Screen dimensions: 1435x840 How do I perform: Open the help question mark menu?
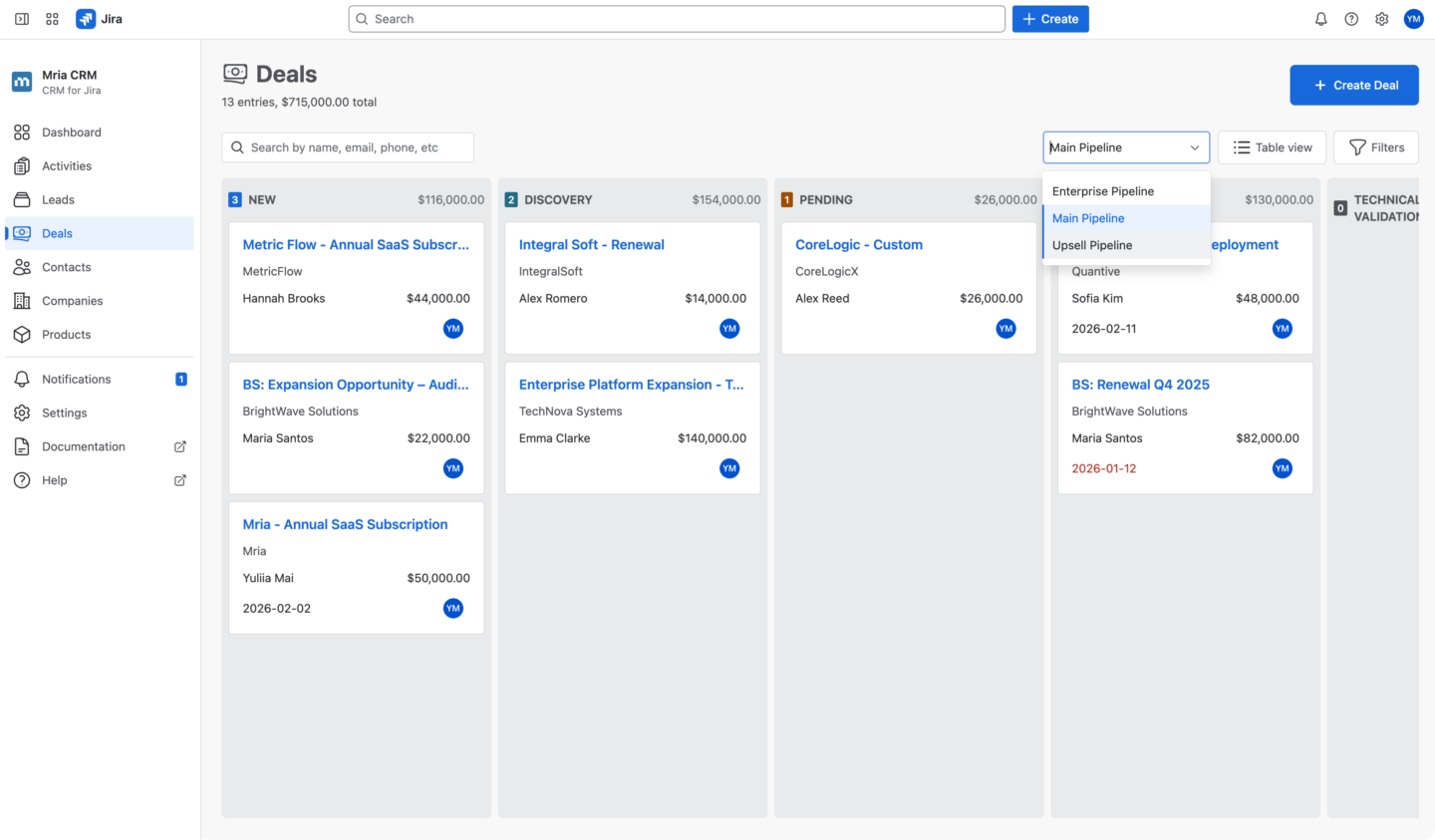[1351, 18]
